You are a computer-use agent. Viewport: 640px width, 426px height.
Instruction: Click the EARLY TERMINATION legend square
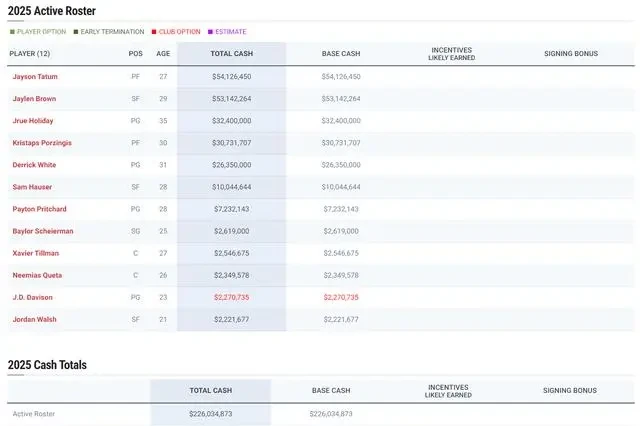76,32
